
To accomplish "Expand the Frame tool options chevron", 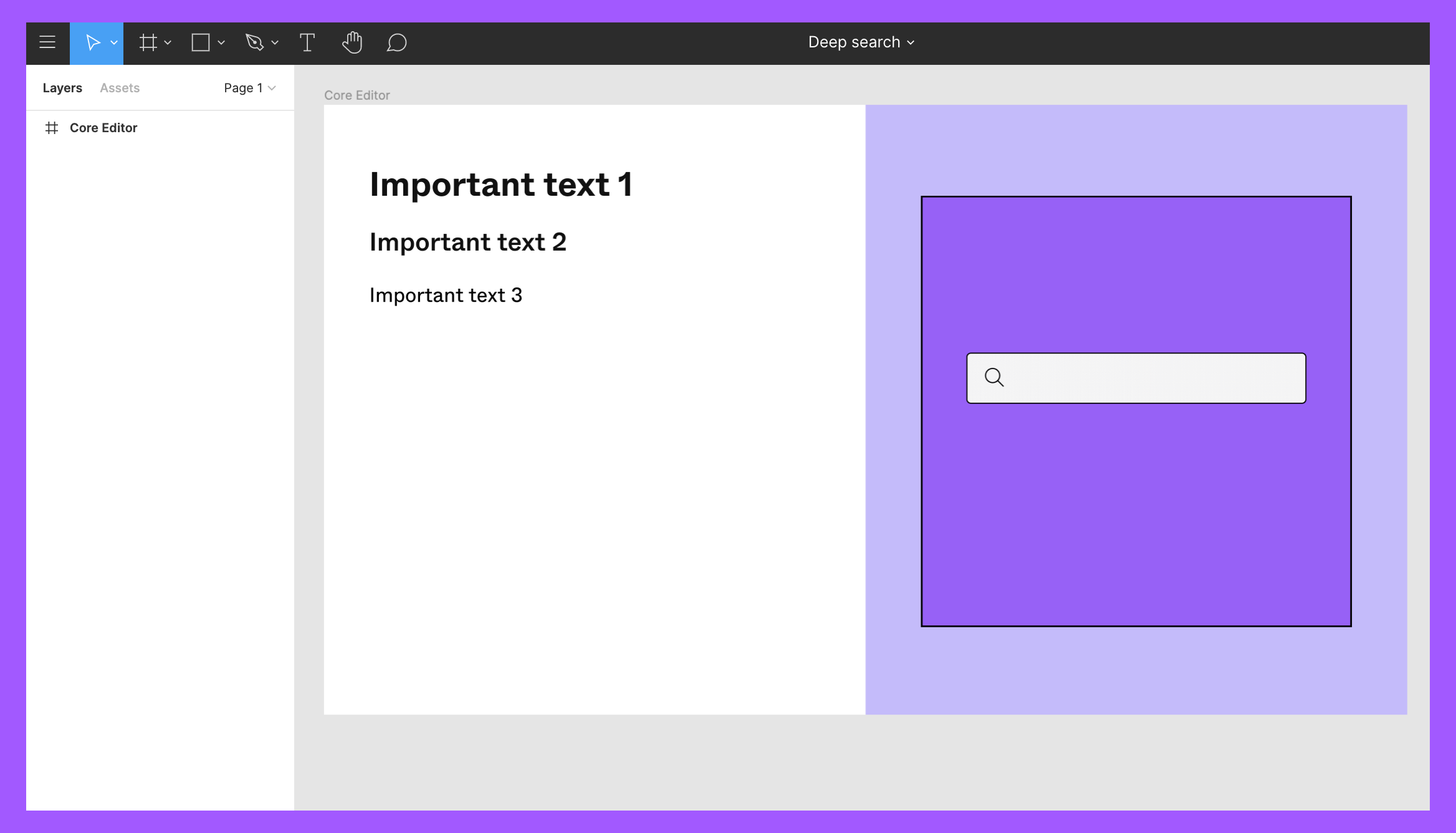I will tap(168, 42).
